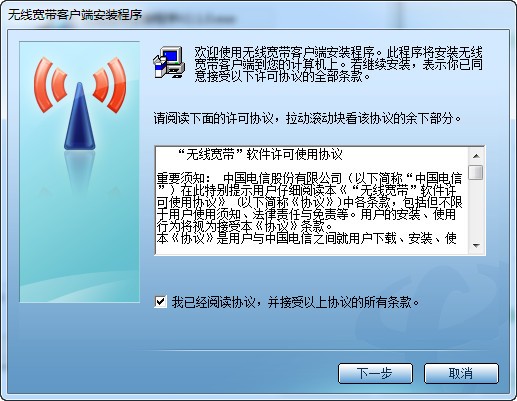
Task: Click inside the license agreement text box
Action: tap(312, 201)
